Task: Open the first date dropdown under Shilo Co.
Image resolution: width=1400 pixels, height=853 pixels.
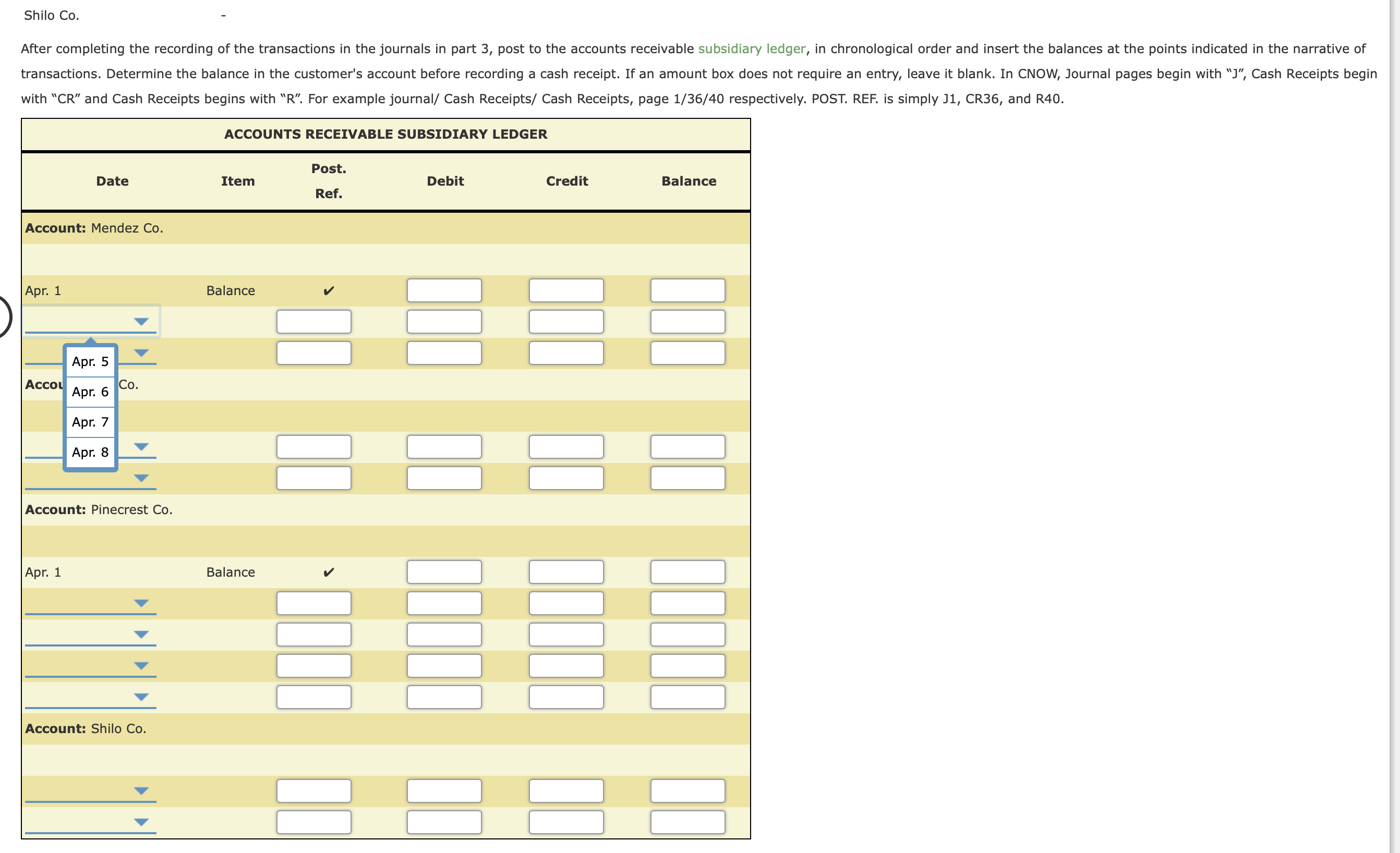Action: click(141, 790)
